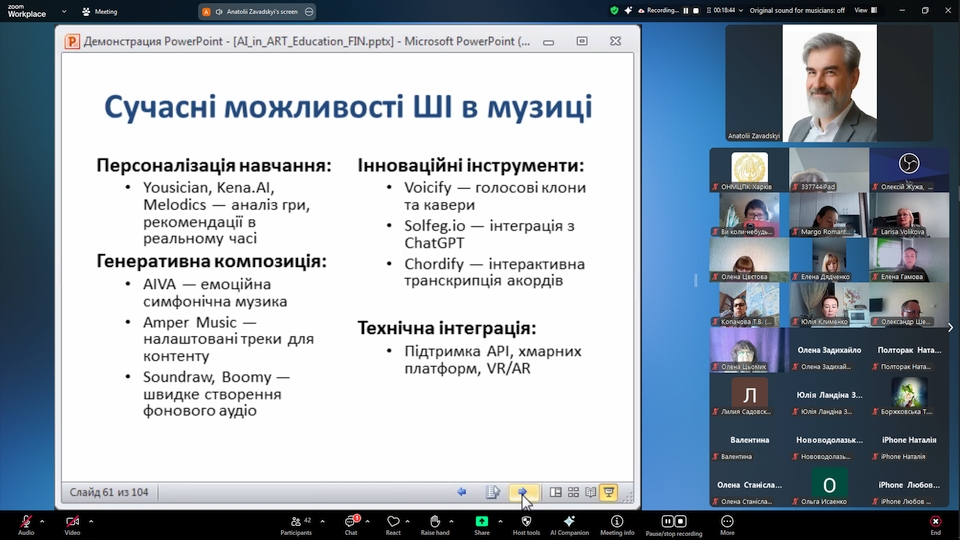Screen dimensions: 960x540
Task: Click the Recording... indicator label
Action: (662, 10)
